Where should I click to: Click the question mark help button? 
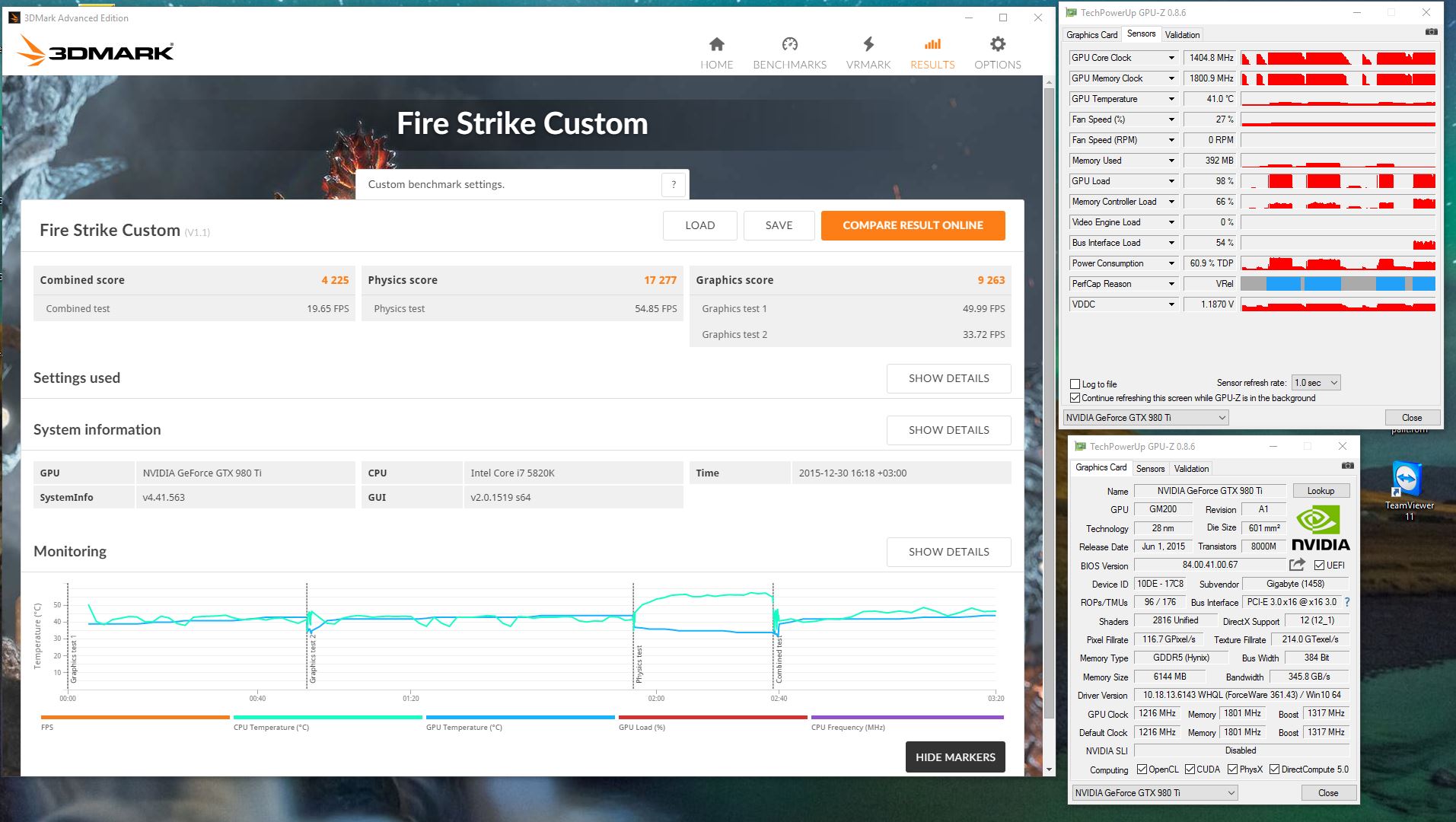point(674,184)
